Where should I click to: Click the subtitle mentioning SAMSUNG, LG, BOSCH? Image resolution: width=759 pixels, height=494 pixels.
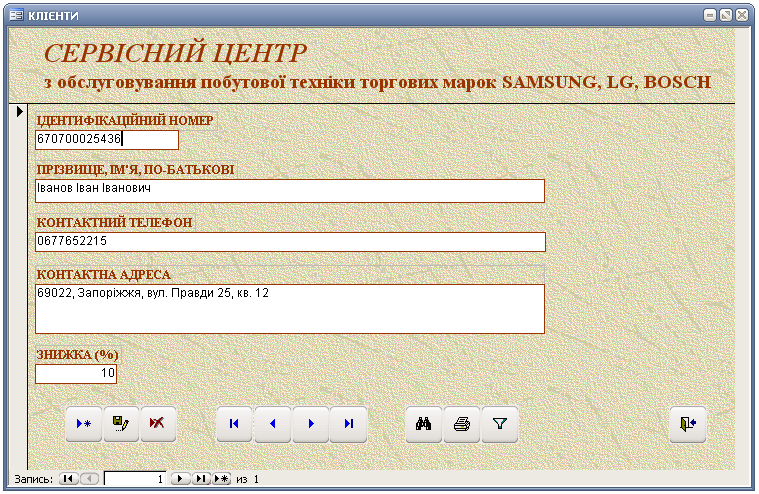378,82
